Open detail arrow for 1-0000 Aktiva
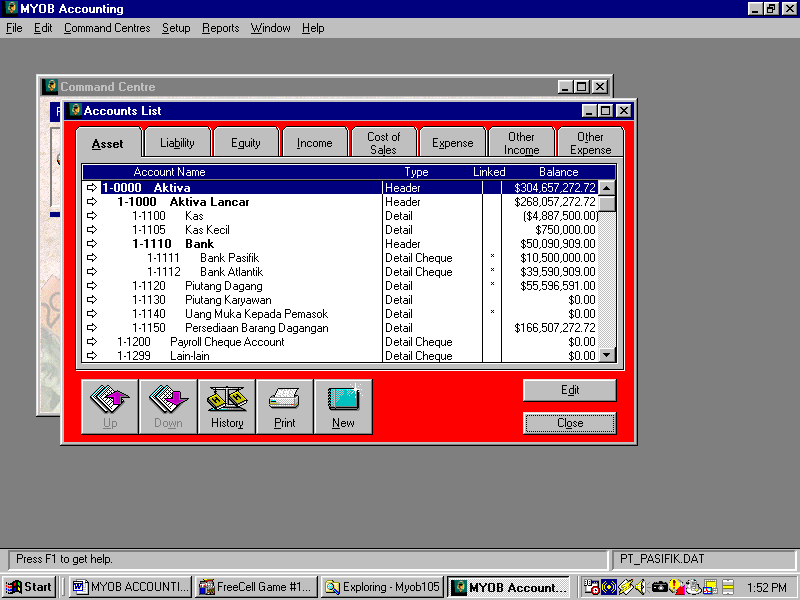Image resolution: width=800 pixels, height=600 pixels. [x=92, y=188]
